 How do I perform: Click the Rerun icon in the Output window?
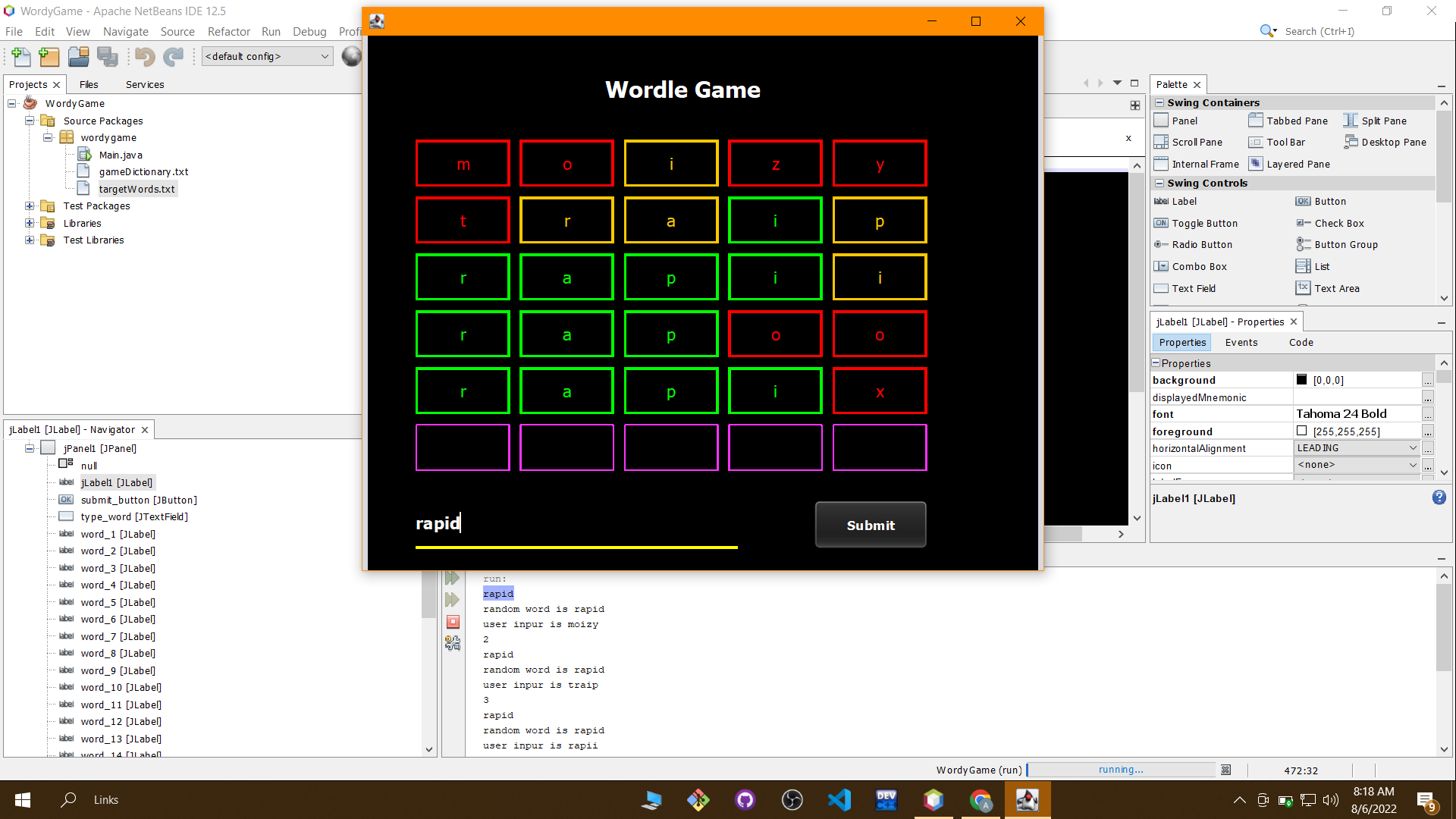453,578
